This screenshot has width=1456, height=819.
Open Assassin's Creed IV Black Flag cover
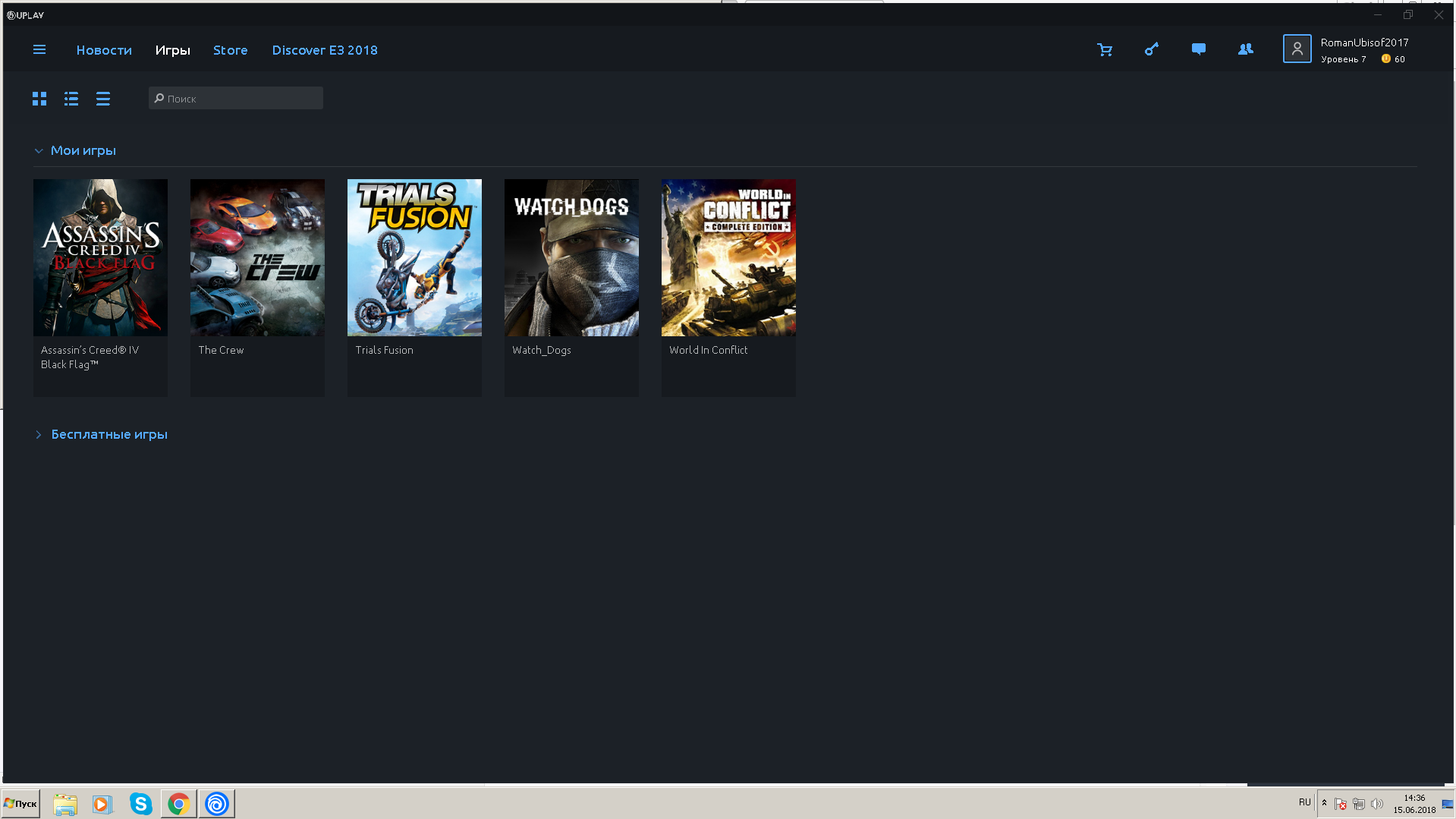(100, 257)
